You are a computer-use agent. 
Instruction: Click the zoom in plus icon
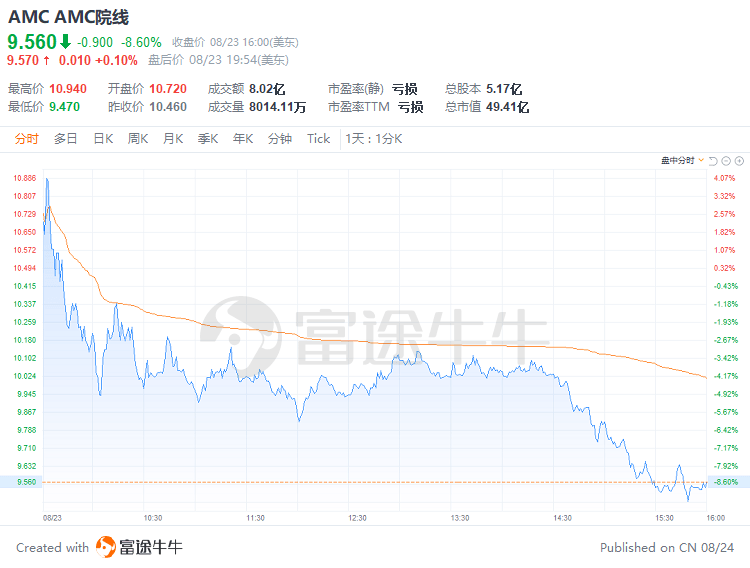tap(739, 161)
